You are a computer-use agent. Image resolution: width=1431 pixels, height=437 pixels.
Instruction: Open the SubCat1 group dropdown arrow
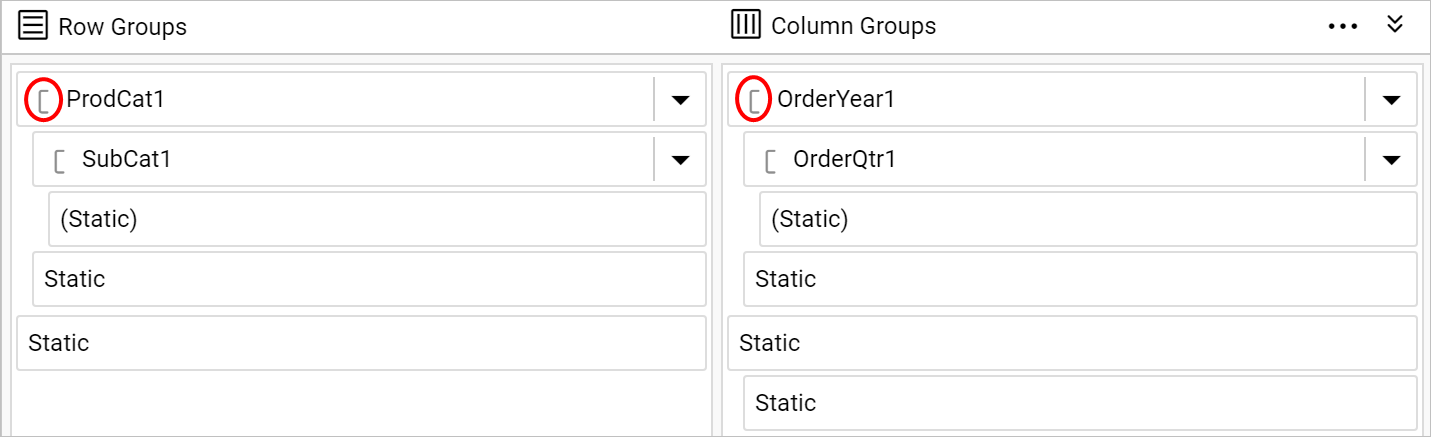pos(680,160)
